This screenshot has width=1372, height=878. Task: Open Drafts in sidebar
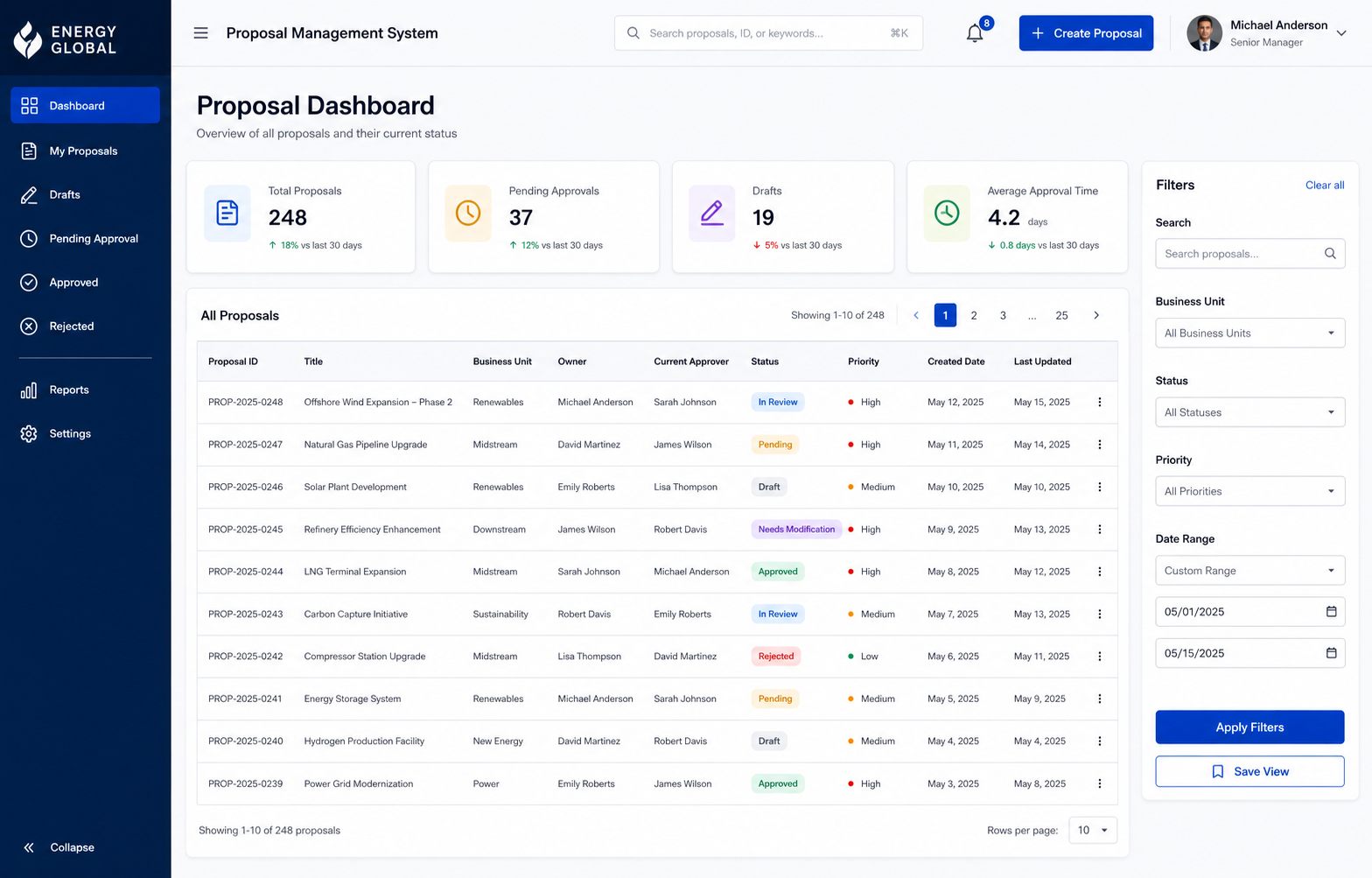point(85,194)
